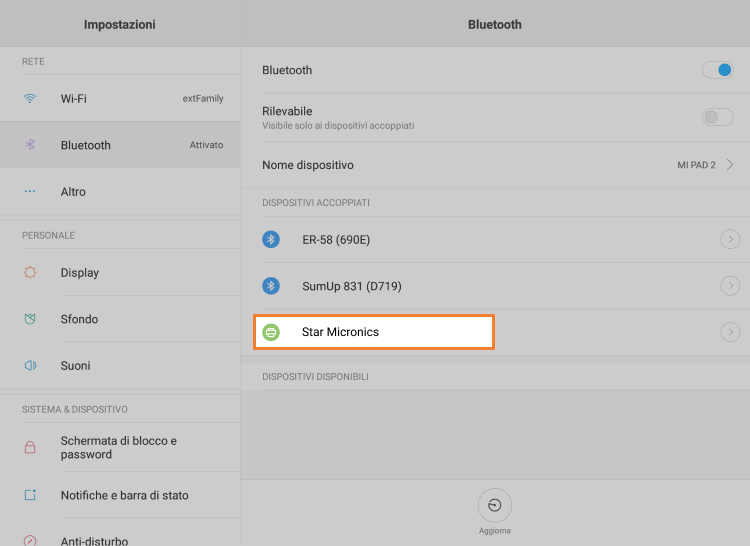Turn off the Bluetooth toggle switch
The image size is (750, 546).
point(717,70)
